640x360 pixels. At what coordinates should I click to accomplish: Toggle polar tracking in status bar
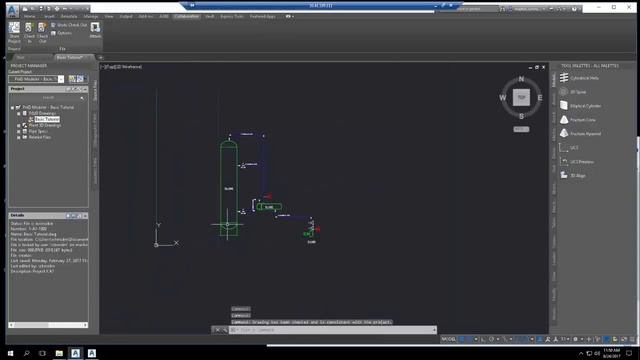pyautogui.click(x=491, y=339)
